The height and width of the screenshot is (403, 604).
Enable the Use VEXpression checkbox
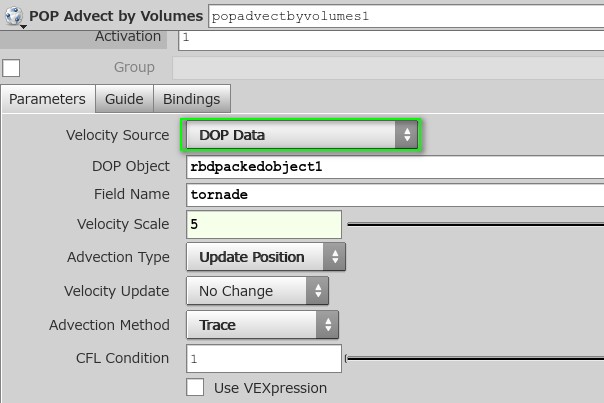pos(195,387)
